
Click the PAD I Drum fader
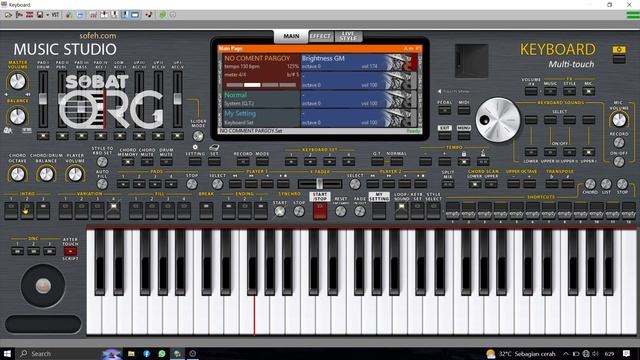pyautogui.click(x=43, y=99)
